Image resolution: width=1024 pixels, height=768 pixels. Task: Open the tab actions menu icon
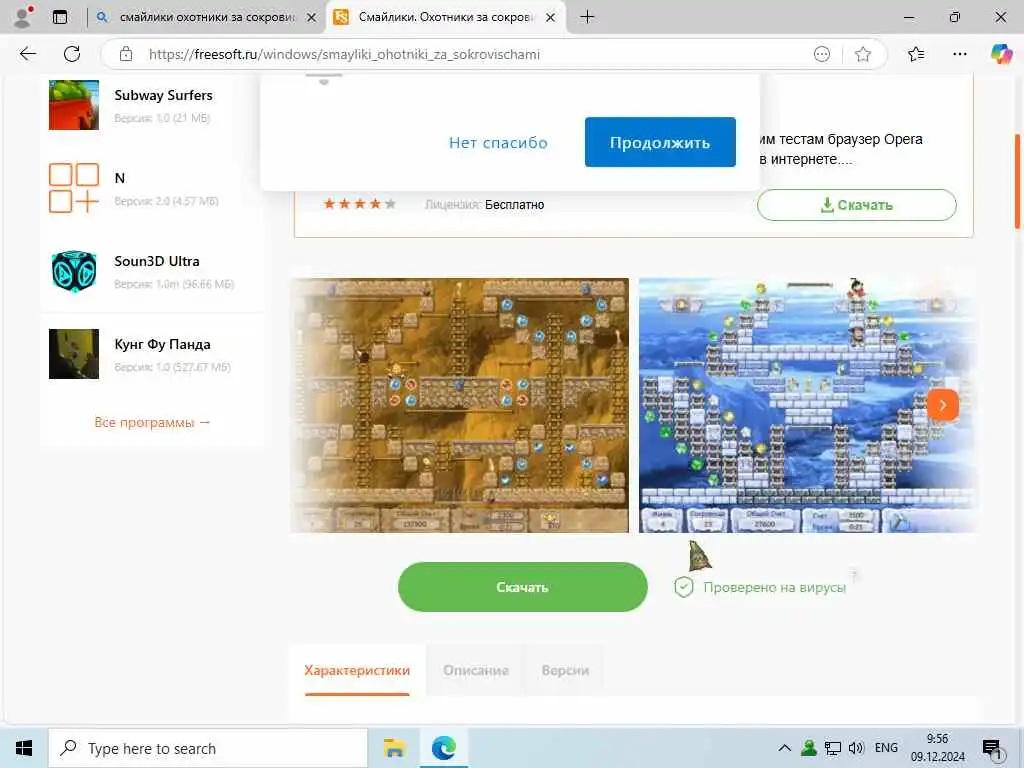60,17
